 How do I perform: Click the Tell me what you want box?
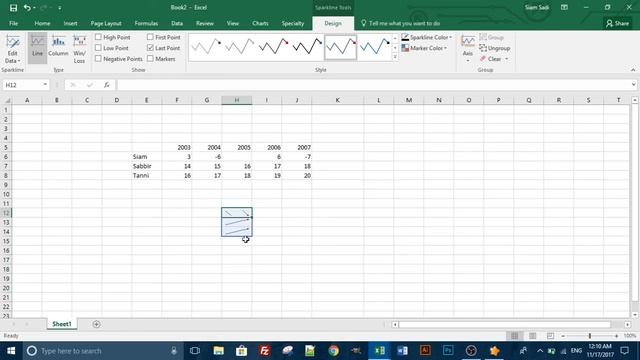coord(400,23)
